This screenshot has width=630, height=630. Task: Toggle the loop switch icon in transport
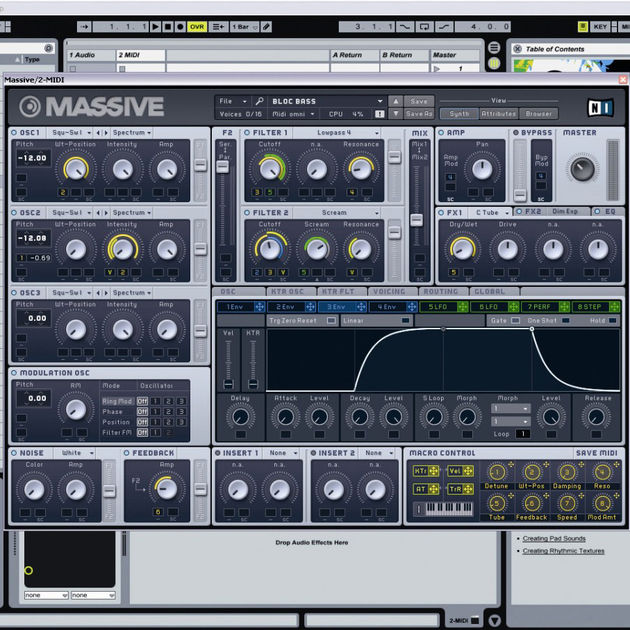[x=424, y=27]
